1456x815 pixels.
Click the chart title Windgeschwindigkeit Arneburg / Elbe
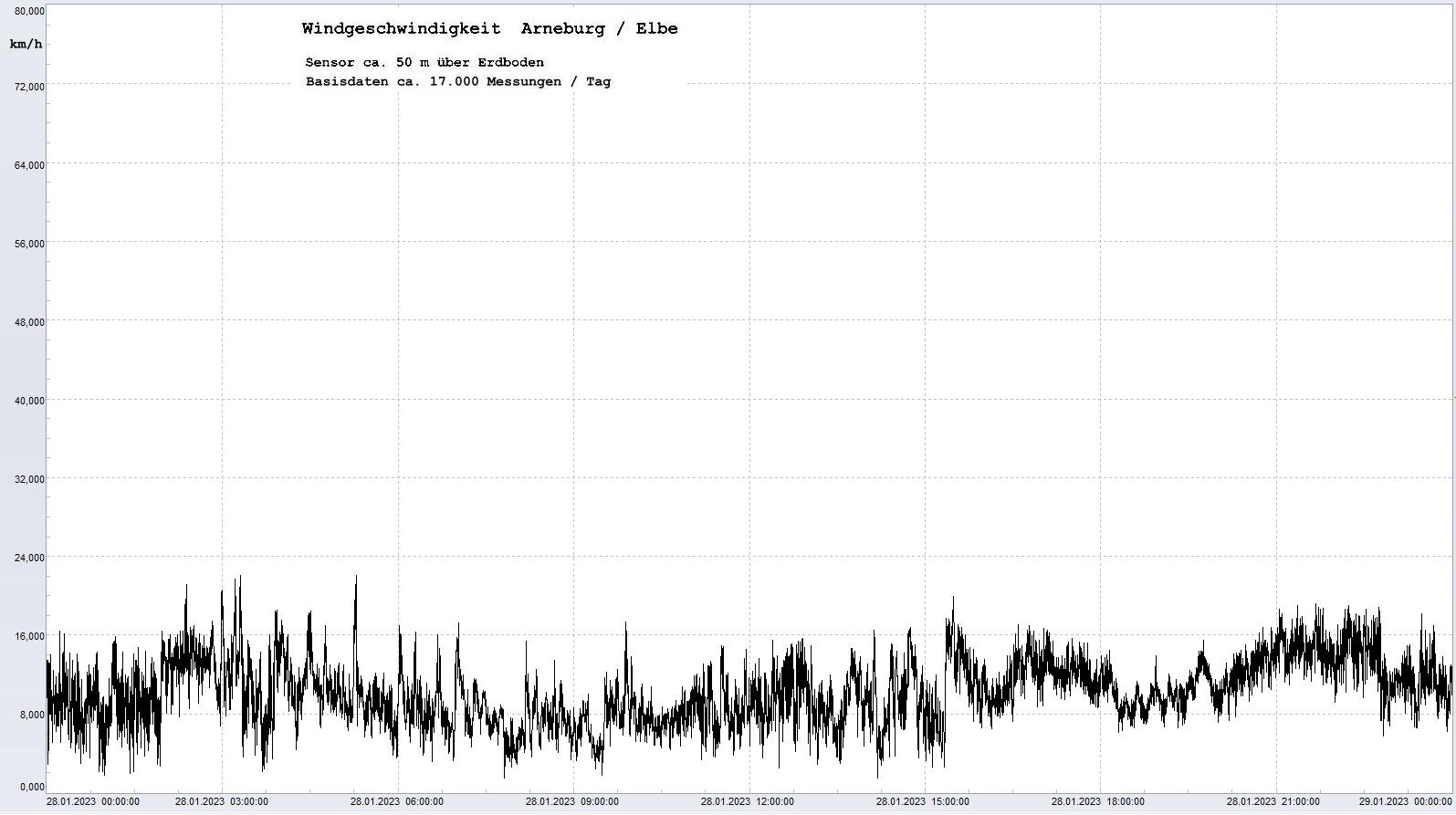(x=489, y=28)
